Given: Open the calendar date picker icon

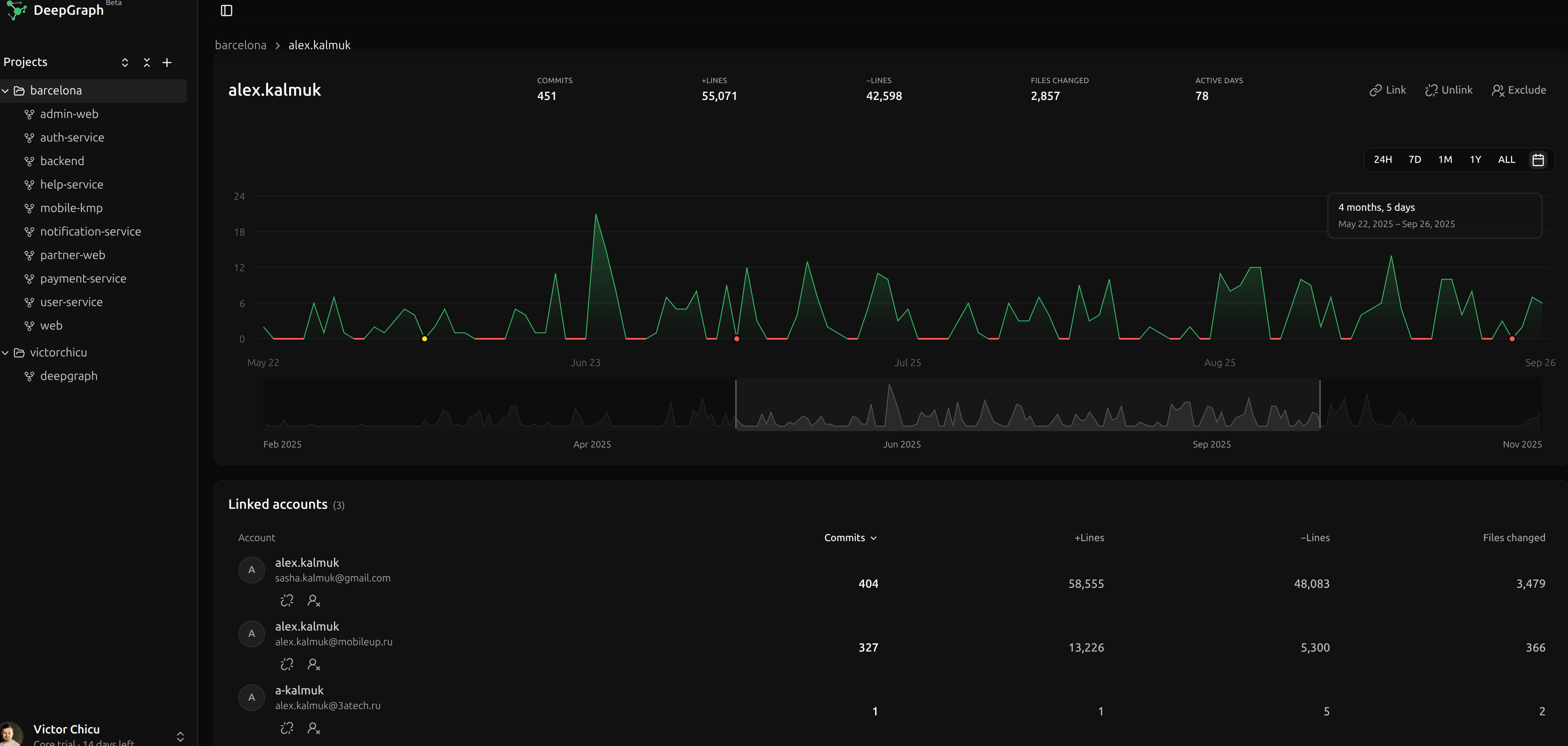Looking at the screenshot, I should click(1538, 160).
